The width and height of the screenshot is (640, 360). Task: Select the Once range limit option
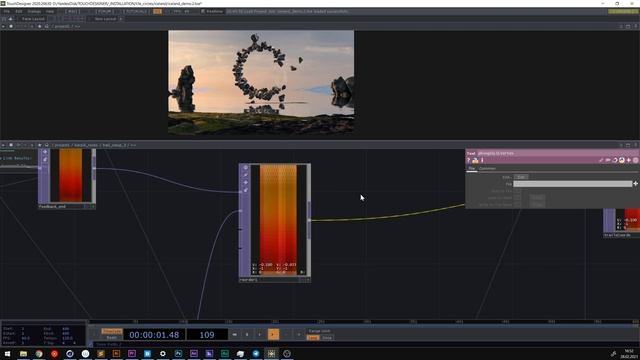pyautogui.click(x=327, y=338)
